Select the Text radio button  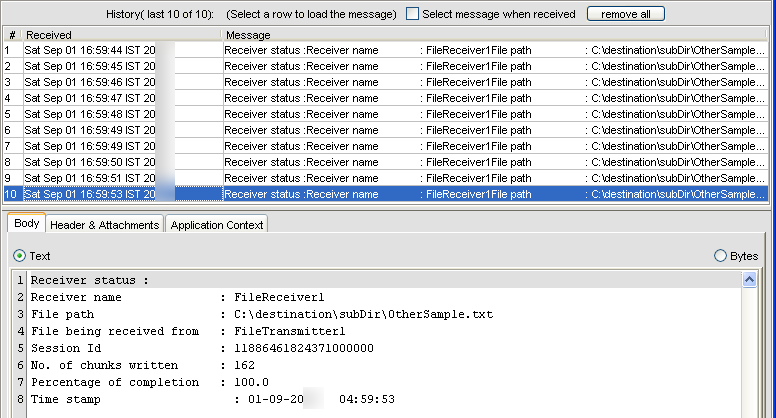pyautogui.click(x=19, y=256)
